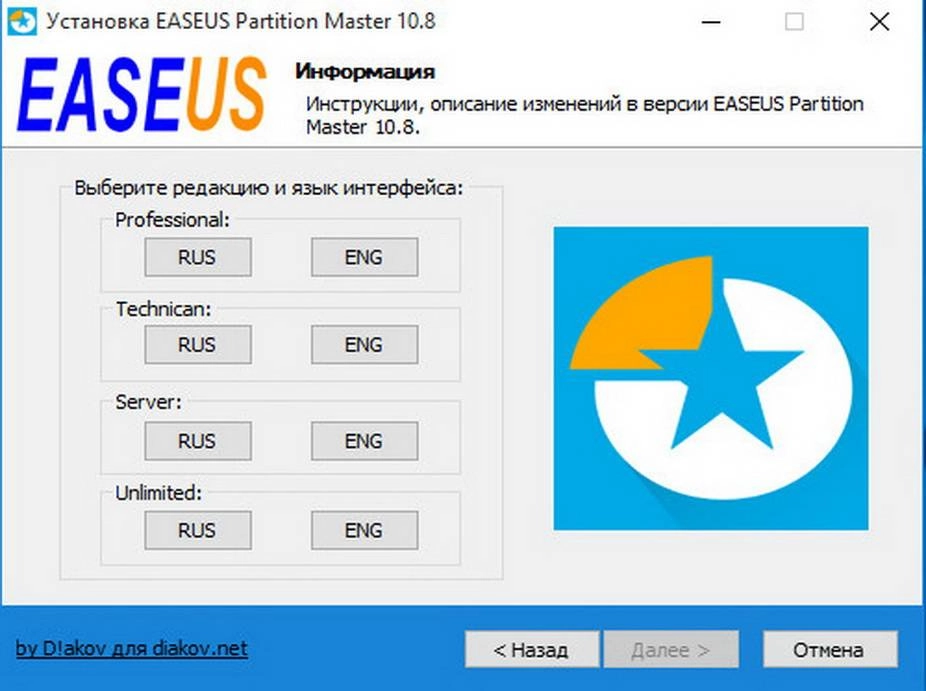
Task: Choose ENG under Professional edition
Action: pos(364,257)
